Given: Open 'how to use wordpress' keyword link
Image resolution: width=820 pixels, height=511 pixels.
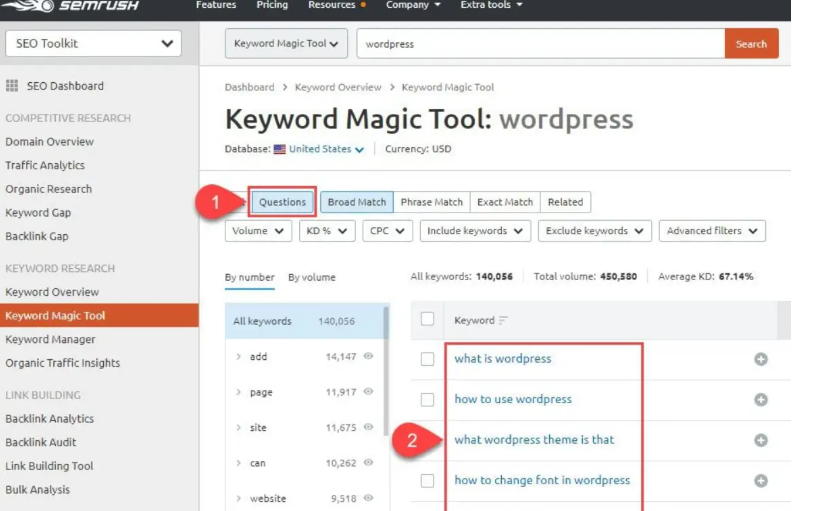Looking at the screenshot, I should (x=513, y=399).
